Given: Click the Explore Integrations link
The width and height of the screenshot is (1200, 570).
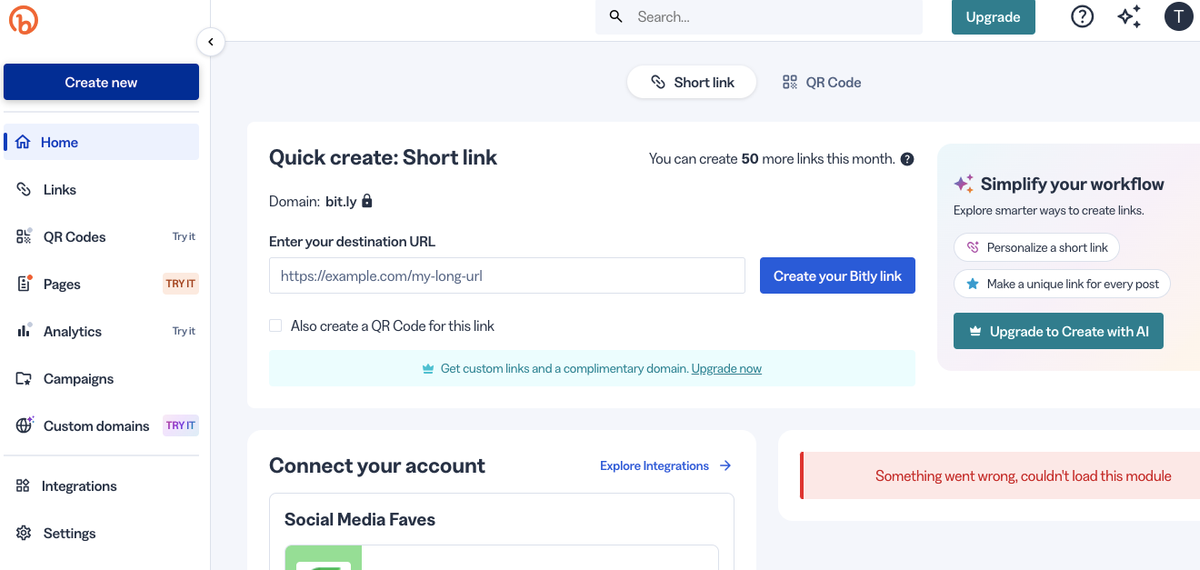Looking at the screenshot, I should tap(654, 466).
